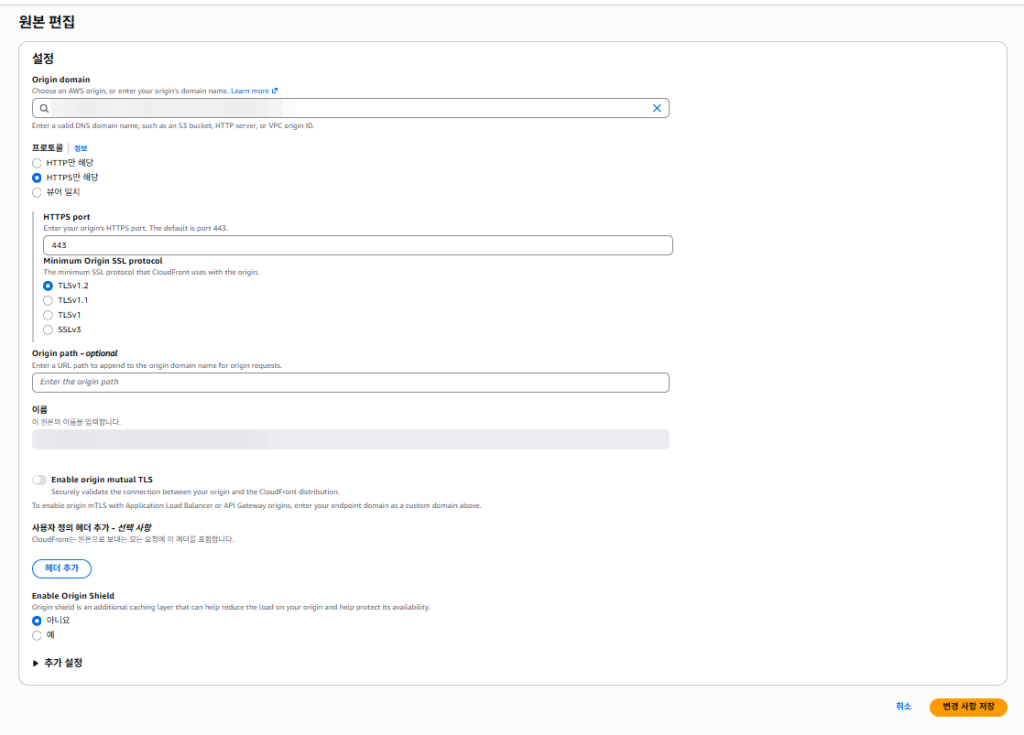This screenshot has width=1024, height=735.
Task: Click the search magnifier icon in Origin domain
Action: (x=44, y=108)
